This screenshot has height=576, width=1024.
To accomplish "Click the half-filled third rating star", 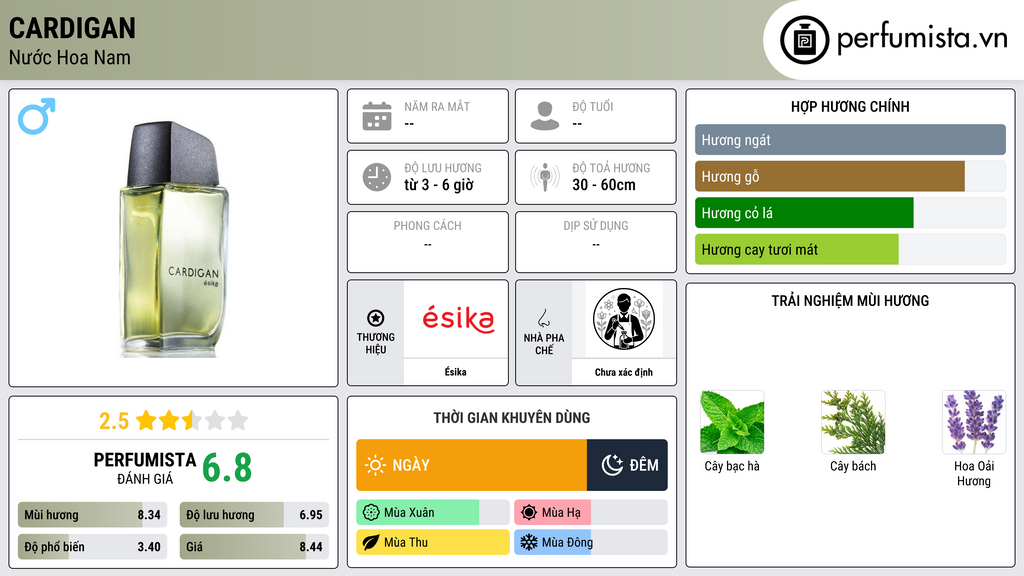I will click(x=192, y=420).
